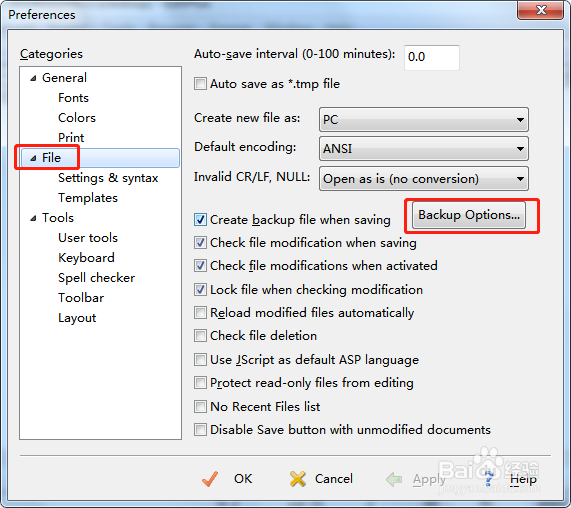Open the User tools category
Viewport: 571px width, 508px height.
coord(88,238)
